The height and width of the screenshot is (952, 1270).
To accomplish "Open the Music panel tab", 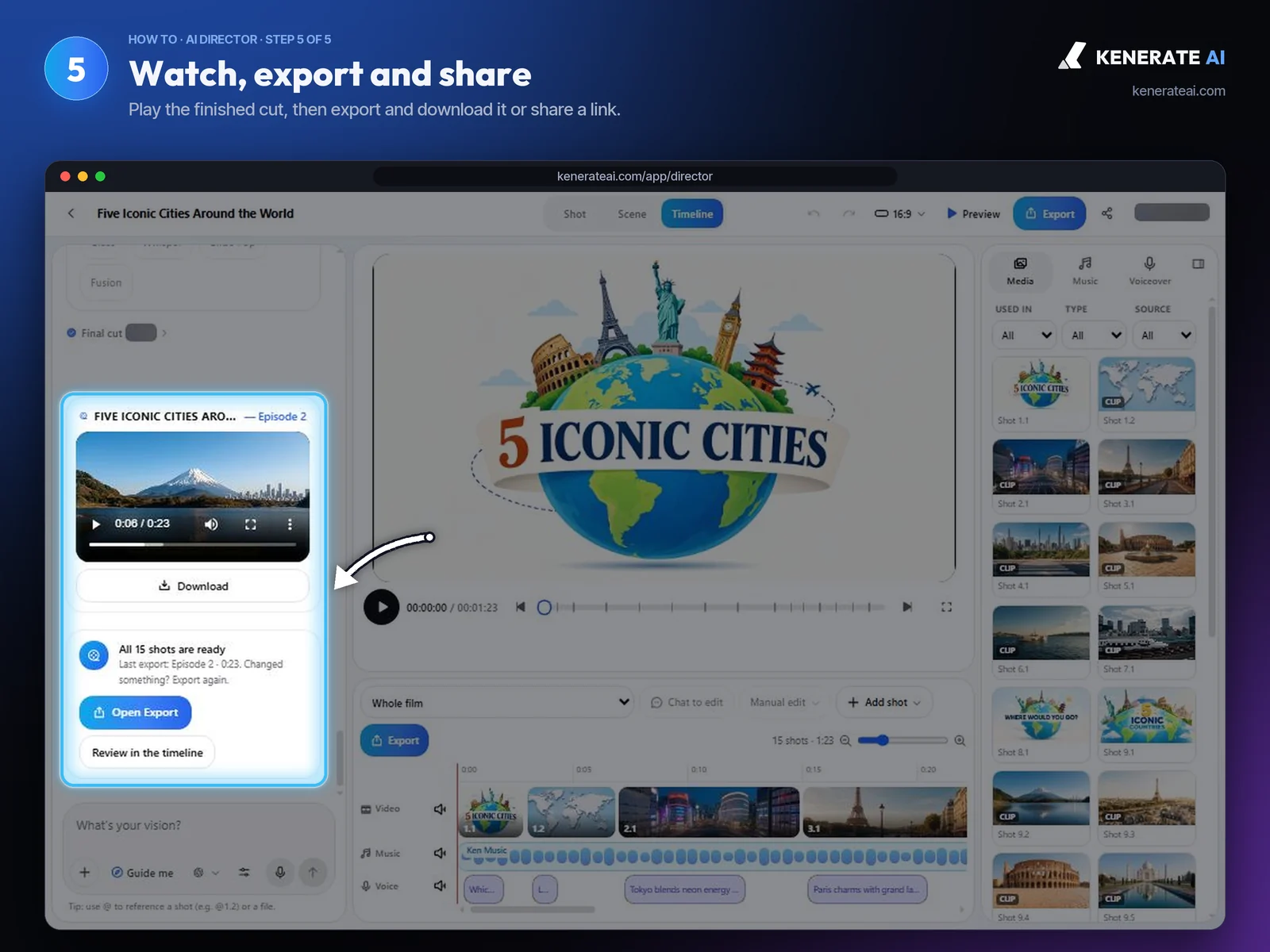I will (x=1085, y=271).
